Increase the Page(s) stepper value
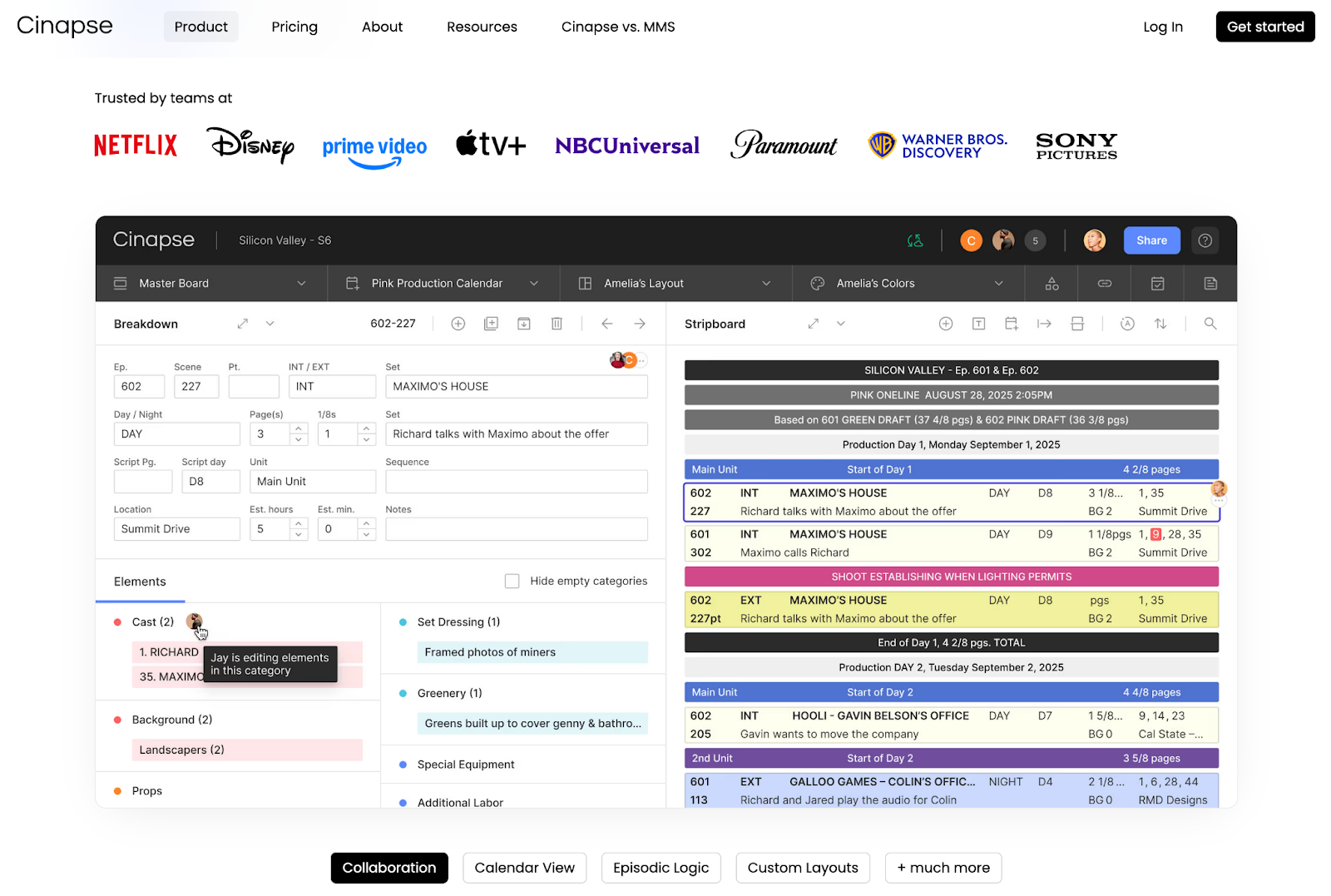This screenshot has width=1331, height=896. coord(299,428)
